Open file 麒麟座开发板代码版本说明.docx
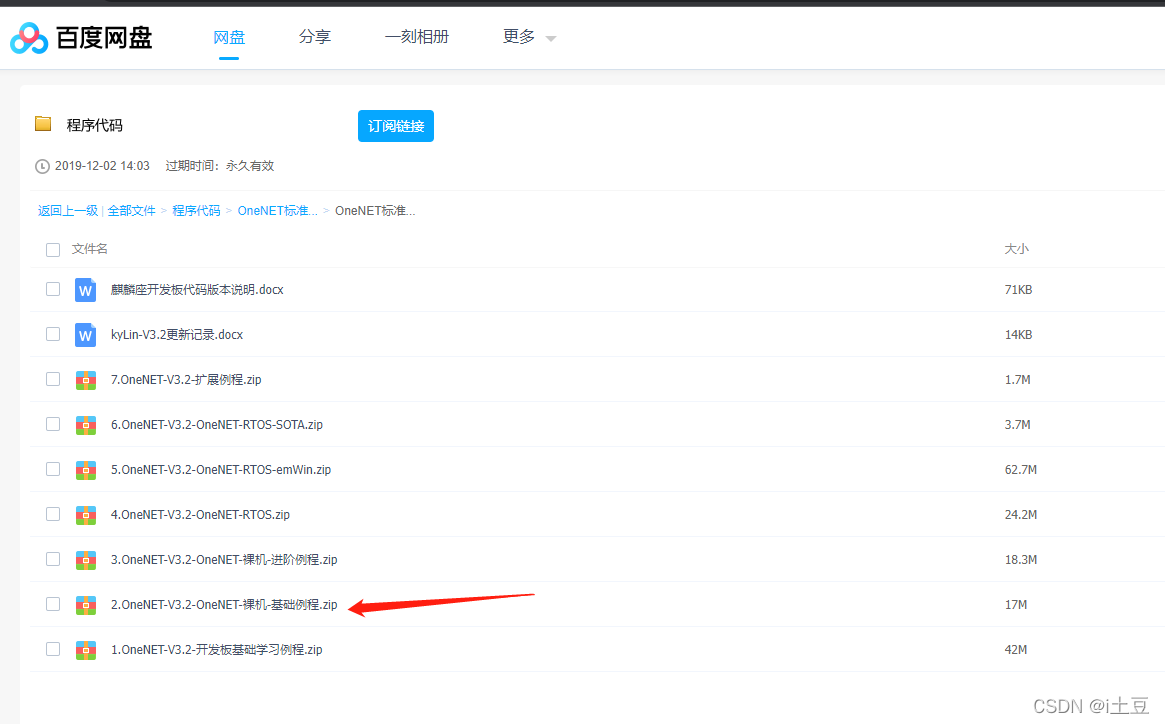 (x=197, y=290)
